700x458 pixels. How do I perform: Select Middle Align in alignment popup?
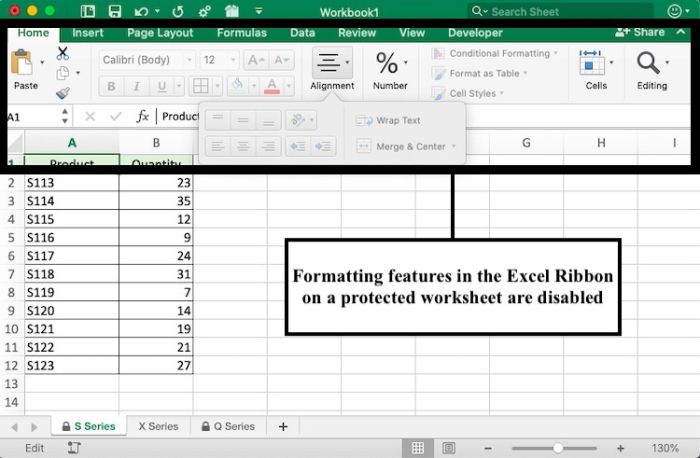click(x=243, y=120)
